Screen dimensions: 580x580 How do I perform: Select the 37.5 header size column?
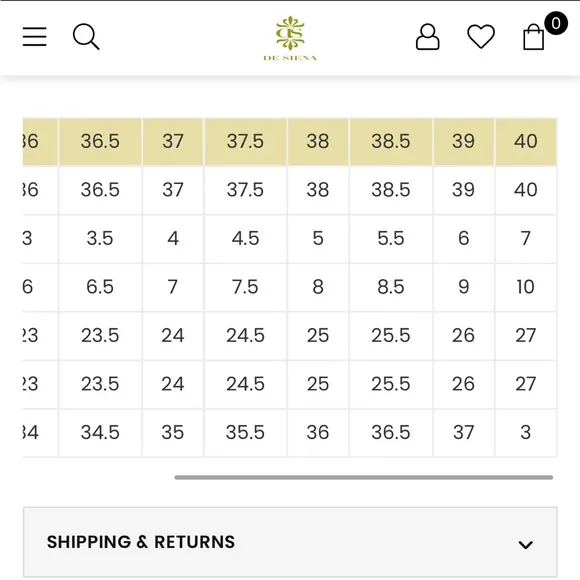point(245,141)
